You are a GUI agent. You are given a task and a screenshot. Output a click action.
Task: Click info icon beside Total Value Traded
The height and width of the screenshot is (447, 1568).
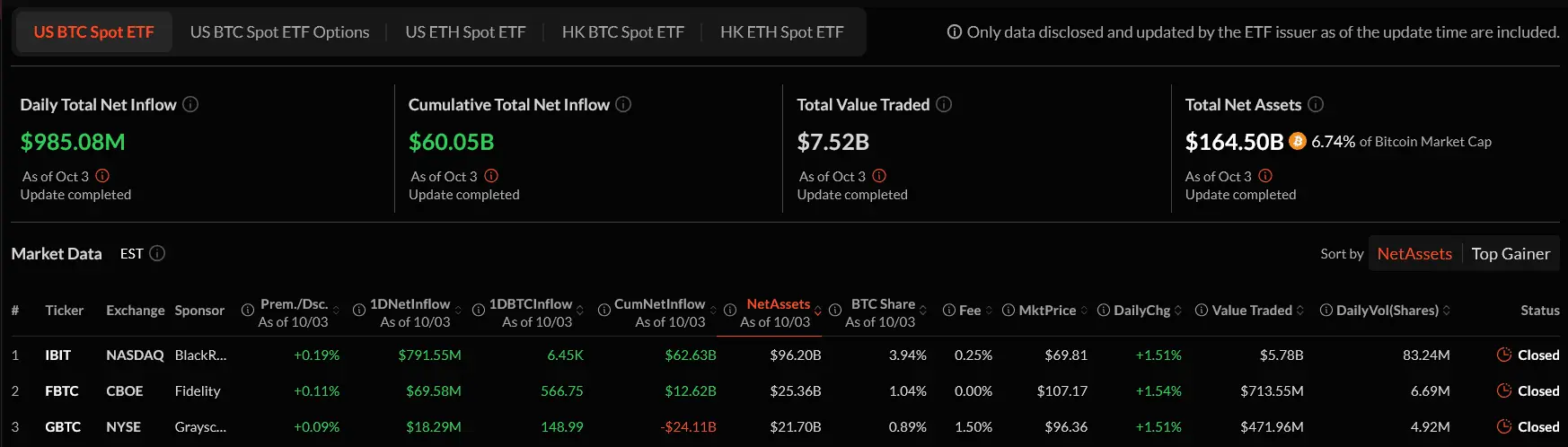pos(944,104)
